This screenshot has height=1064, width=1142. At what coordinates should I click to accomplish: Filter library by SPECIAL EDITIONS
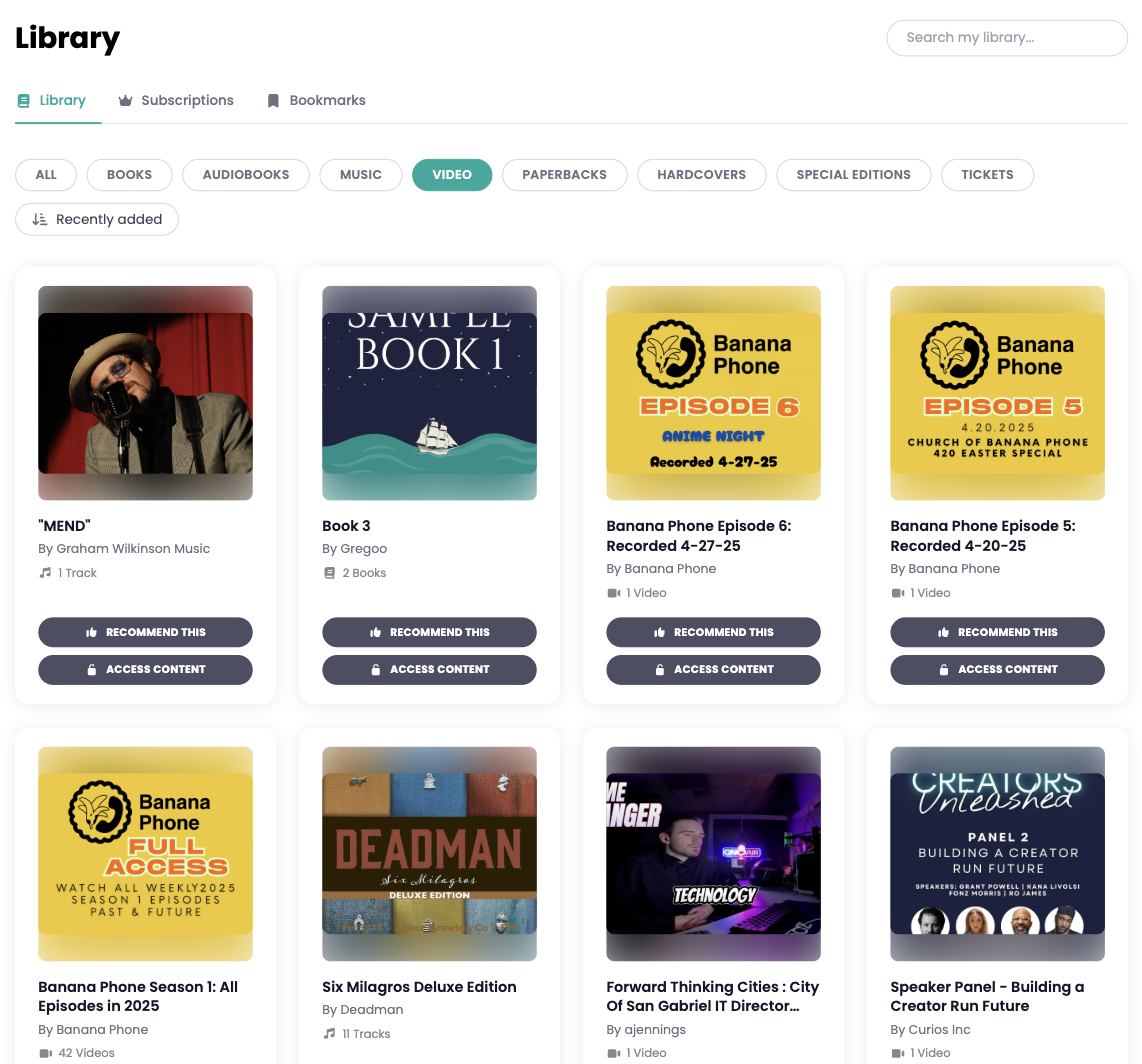(x=854, y=175)
